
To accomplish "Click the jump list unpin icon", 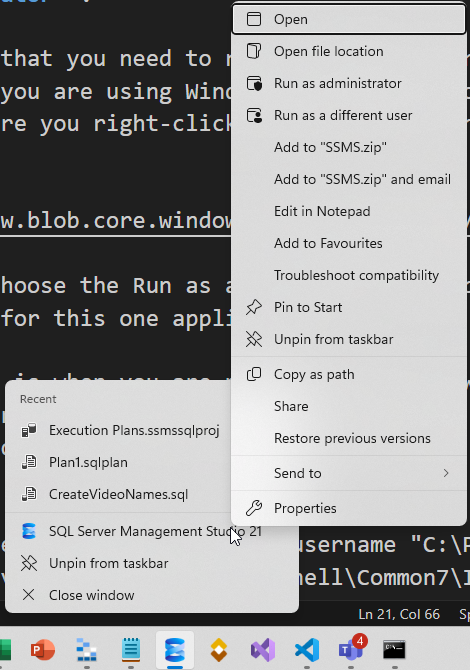I will tap(29, 563).
